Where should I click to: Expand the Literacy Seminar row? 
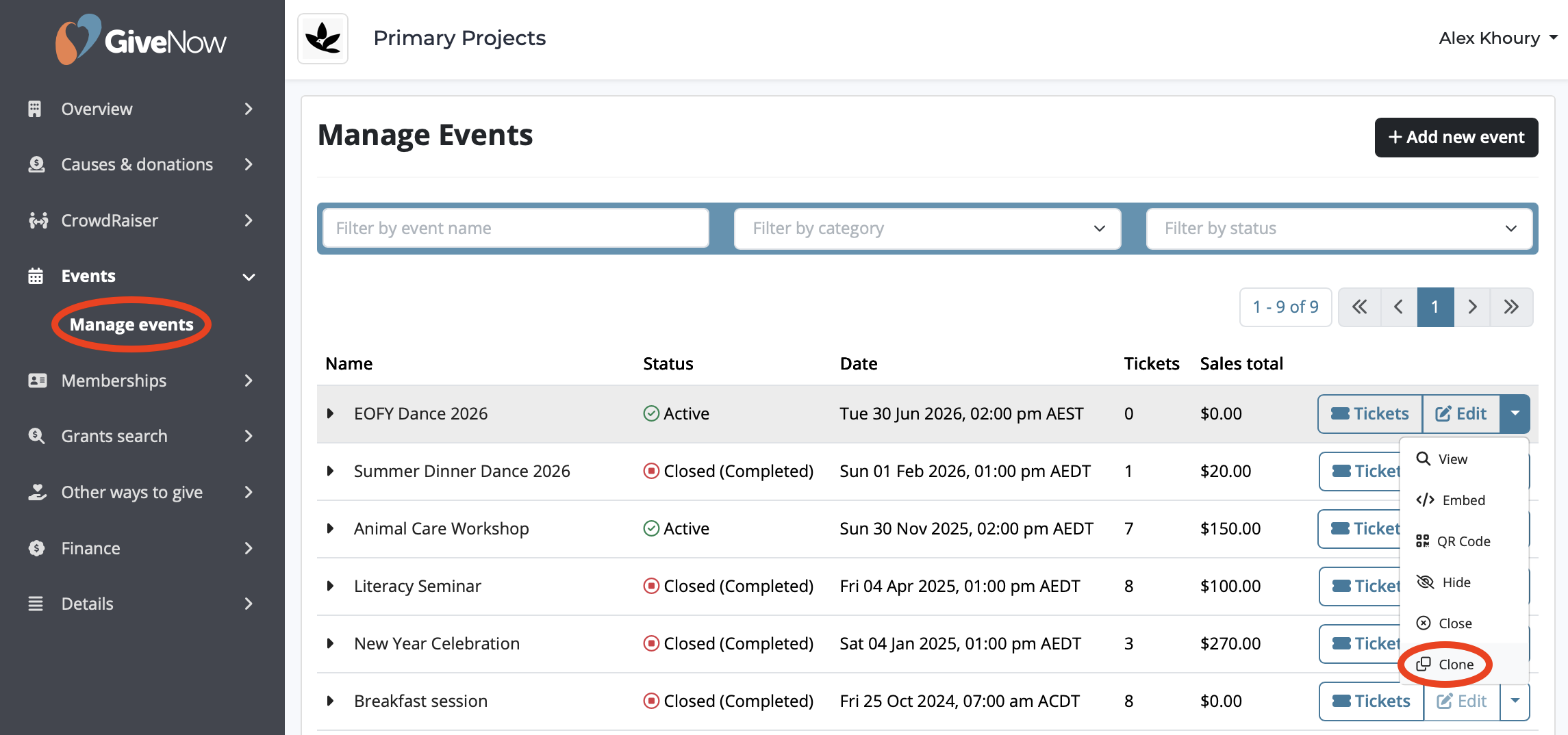331,586
